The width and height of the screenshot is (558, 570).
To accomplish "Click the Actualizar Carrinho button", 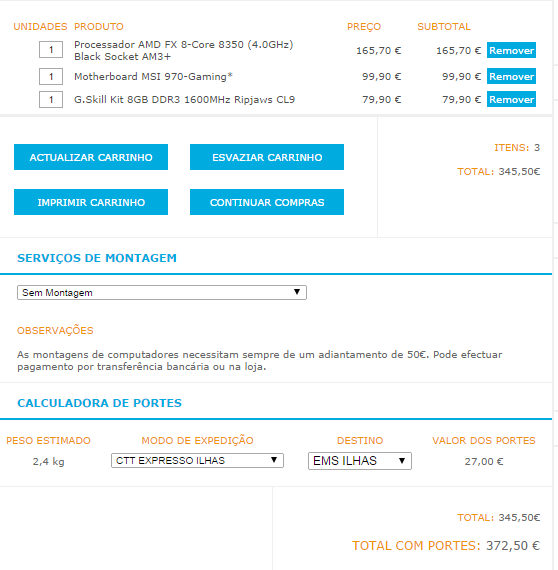I will pyautogui.click(x=91, y=157).
